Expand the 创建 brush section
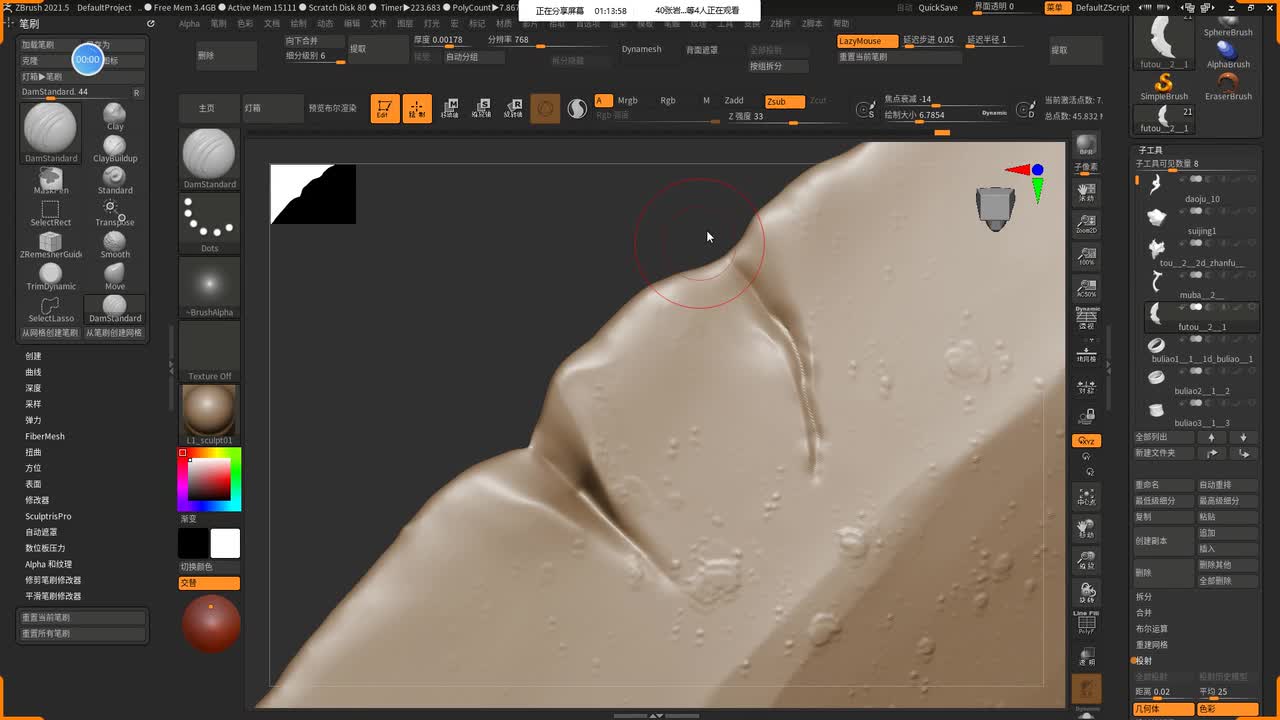Viewport: 1280px width, 720px height. [x=34, y=356]
